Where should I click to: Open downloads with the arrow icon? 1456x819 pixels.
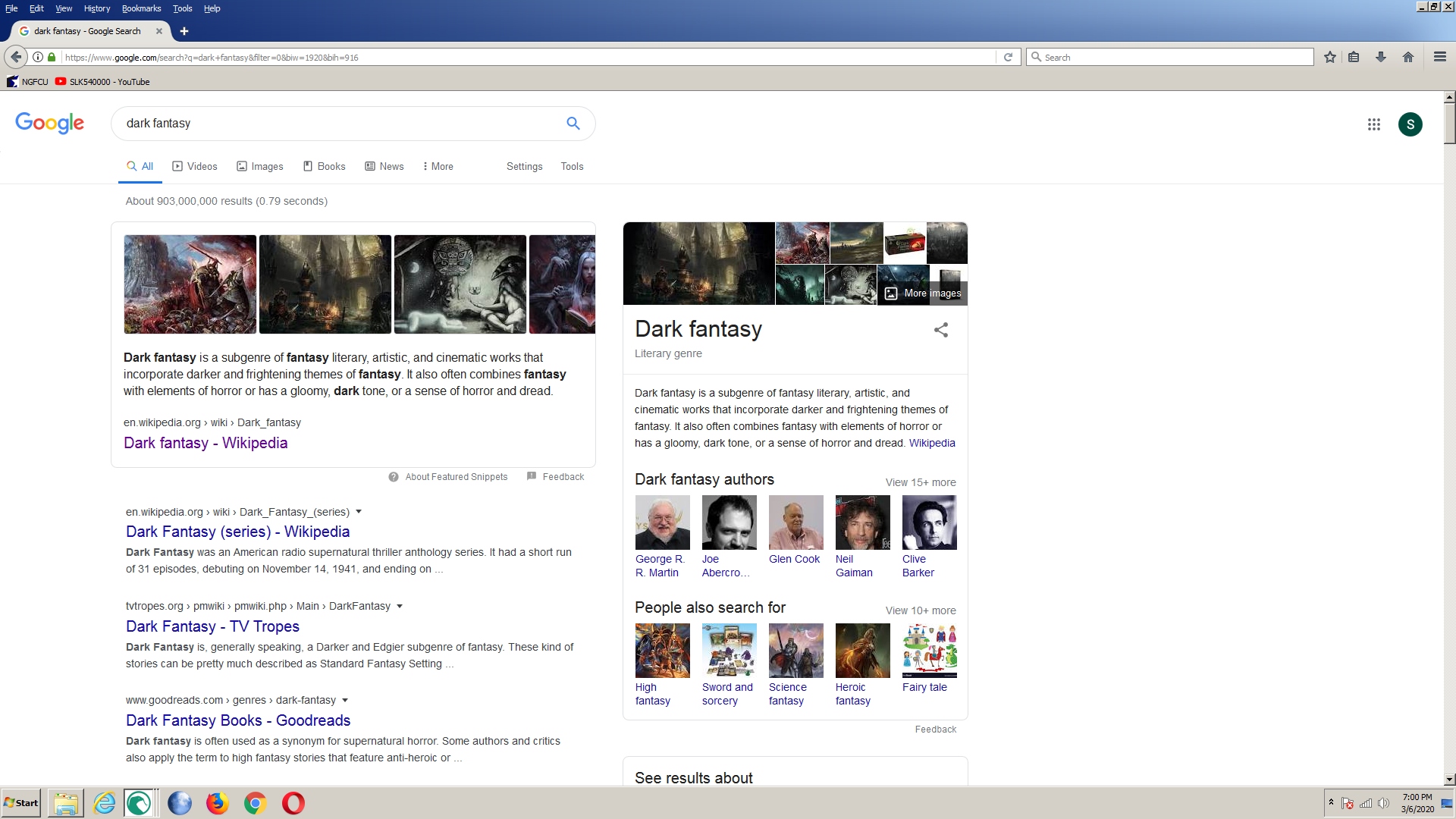click(x=1381, y=57)
